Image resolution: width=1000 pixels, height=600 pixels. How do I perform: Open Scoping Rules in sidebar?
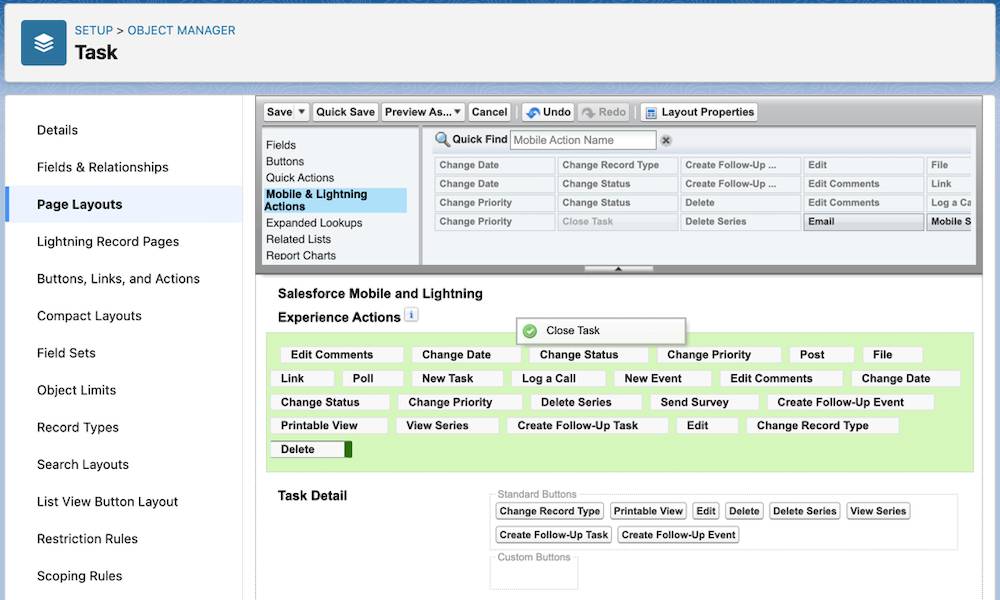(80, 576)
